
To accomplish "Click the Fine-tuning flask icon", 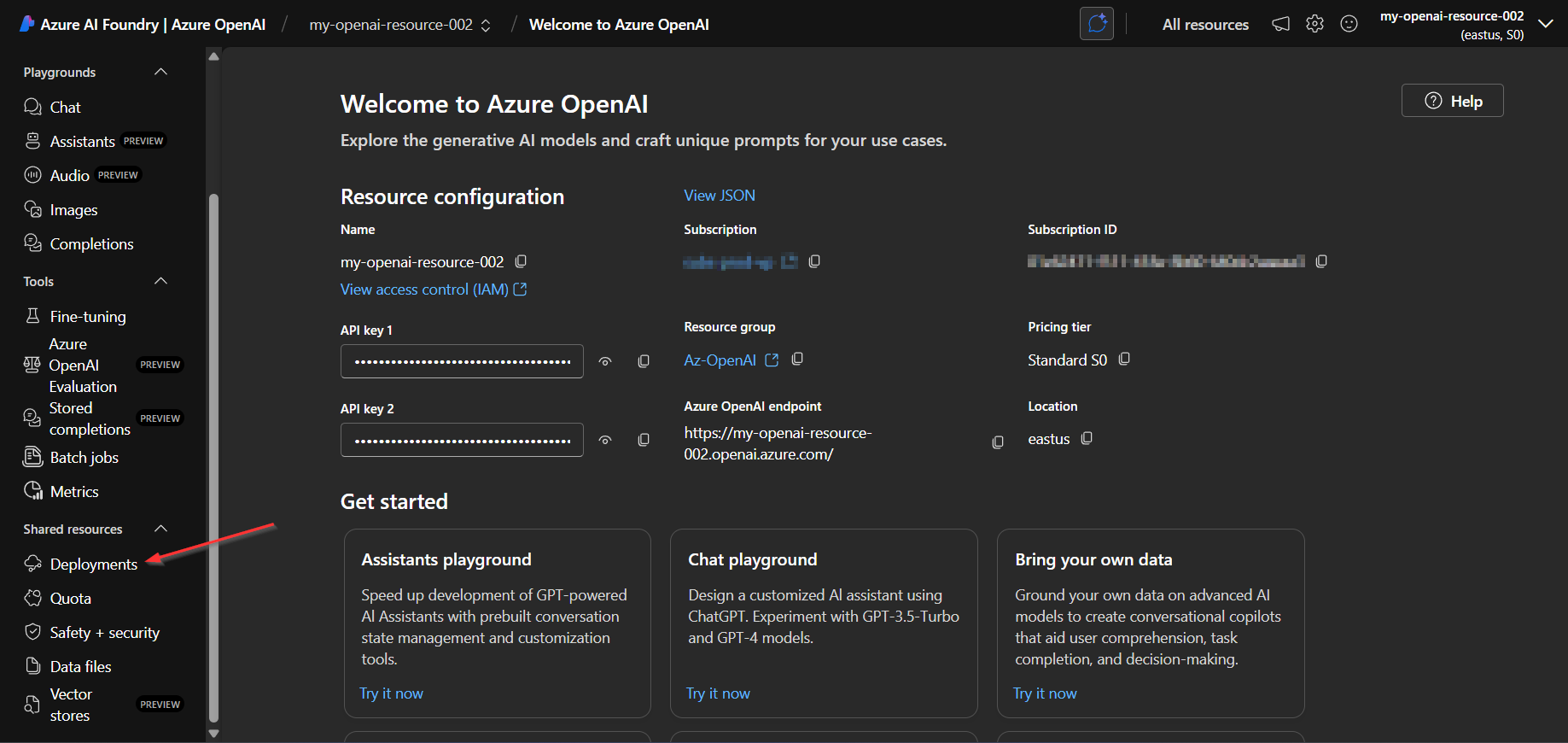I will pyautogui.click(x=32, y=316).
